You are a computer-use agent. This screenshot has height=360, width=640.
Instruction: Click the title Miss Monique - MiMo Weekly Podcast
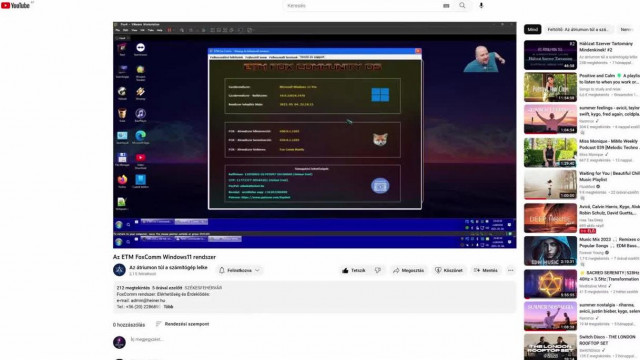point(609,144)
